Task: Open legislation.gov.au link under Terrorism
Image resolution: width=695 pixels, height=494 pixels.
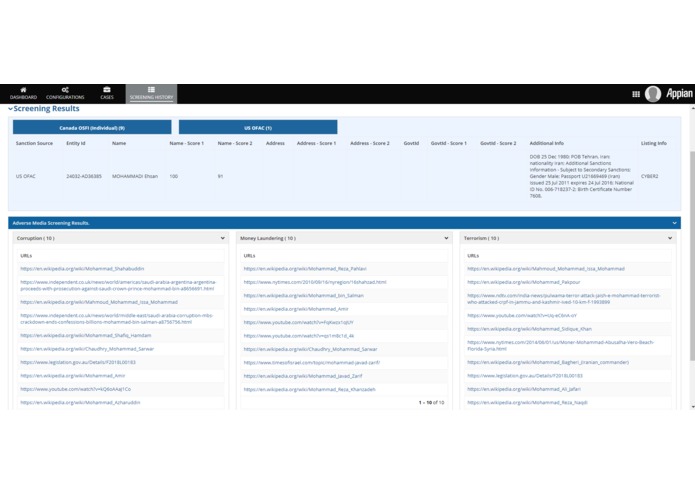Action: (525, 375)
